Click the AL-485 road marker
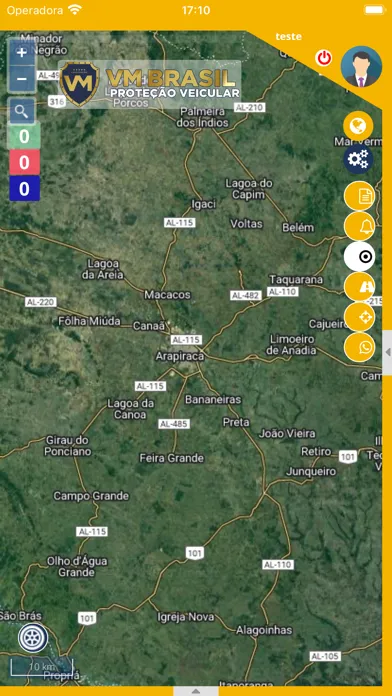 pyautogui.click(x=174, y=424)
